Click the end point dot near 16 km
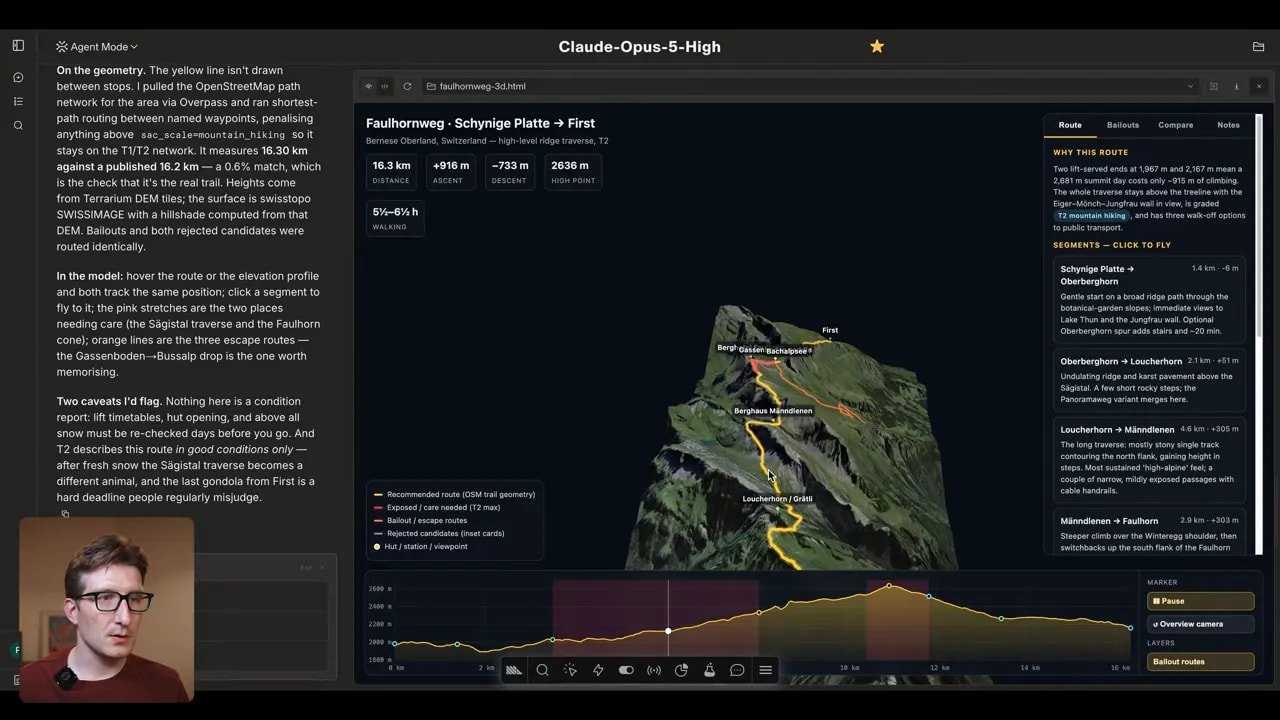 click(1130, 627)
